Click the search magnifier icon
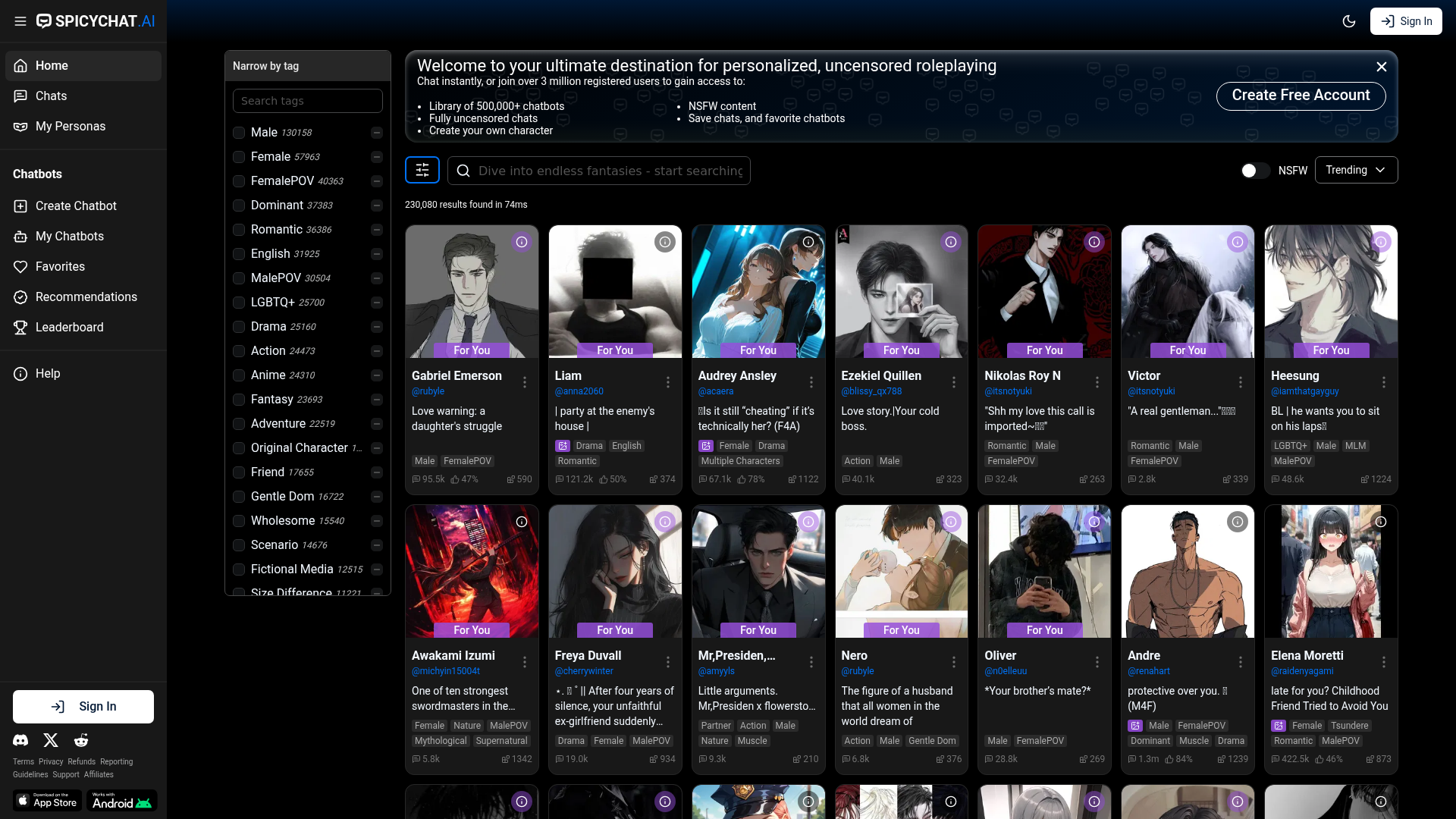The image size is (1456, 819). click(x=463, y=171)
